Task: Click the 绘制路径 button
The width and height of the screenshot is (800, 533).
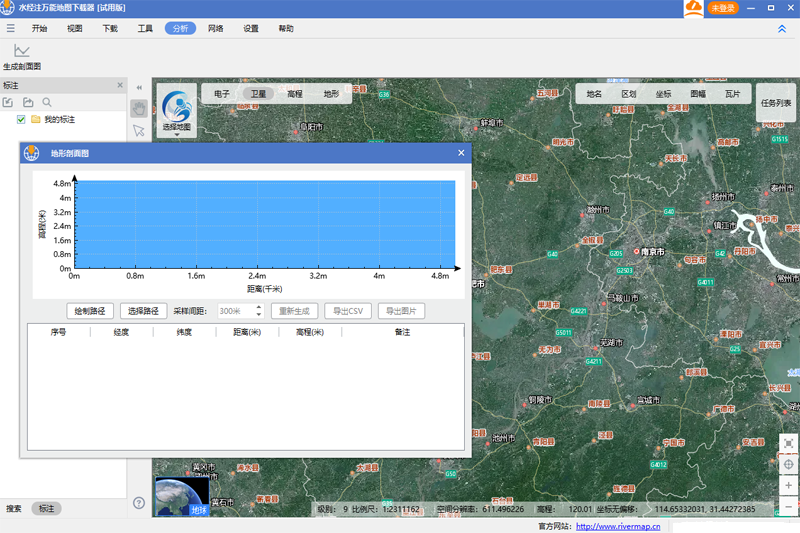Action: [90, 311]
